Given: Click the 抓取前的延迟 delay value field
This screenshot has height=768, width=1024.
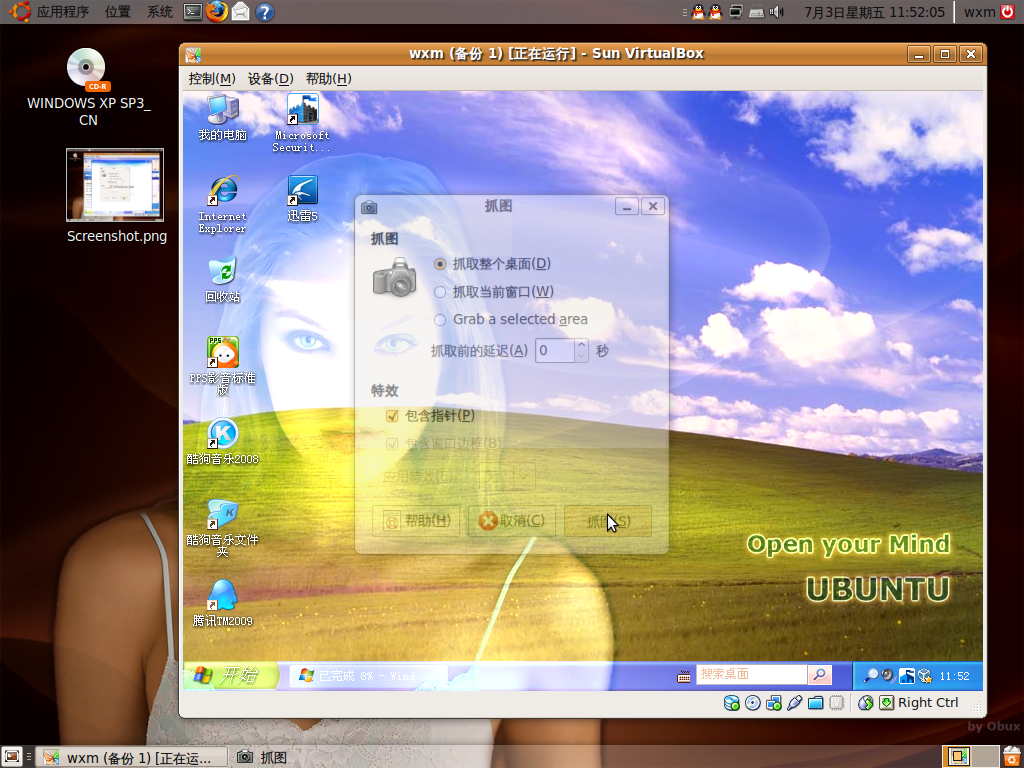Looking at the screenshot, I should point(555,351).
